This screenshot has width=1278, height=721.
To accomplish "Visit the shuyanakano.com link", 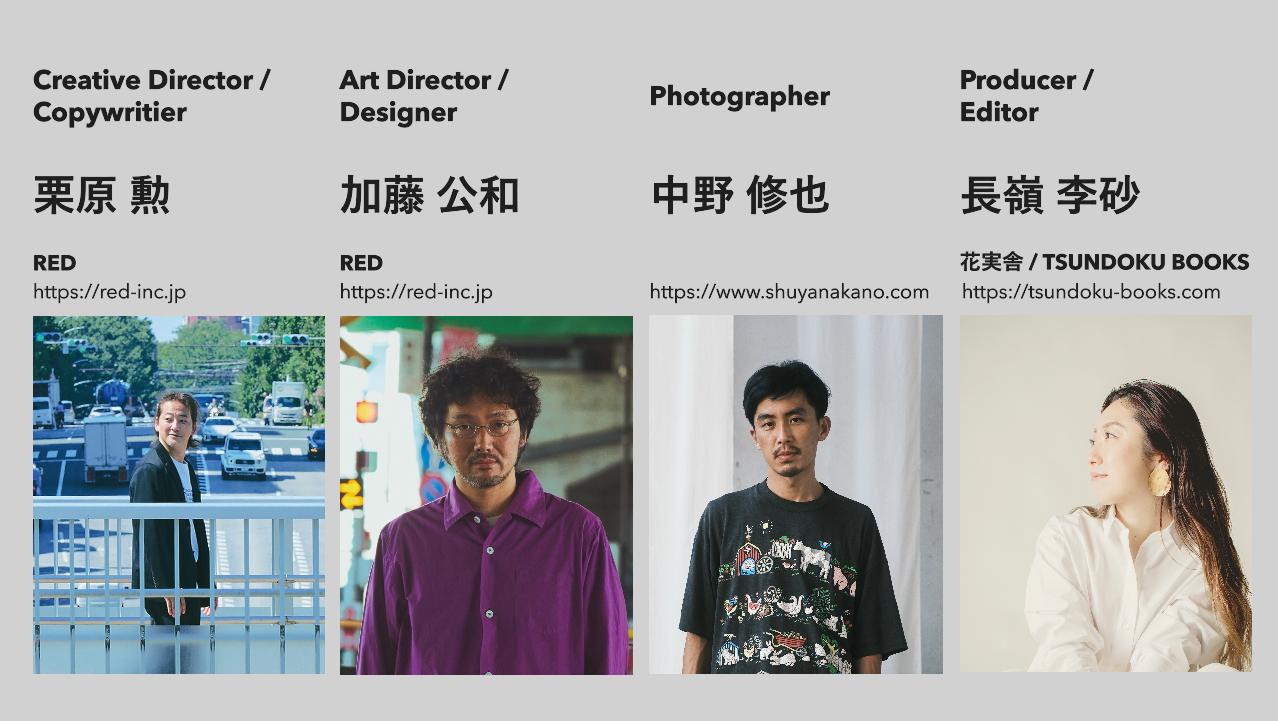I will pos(789,292).
